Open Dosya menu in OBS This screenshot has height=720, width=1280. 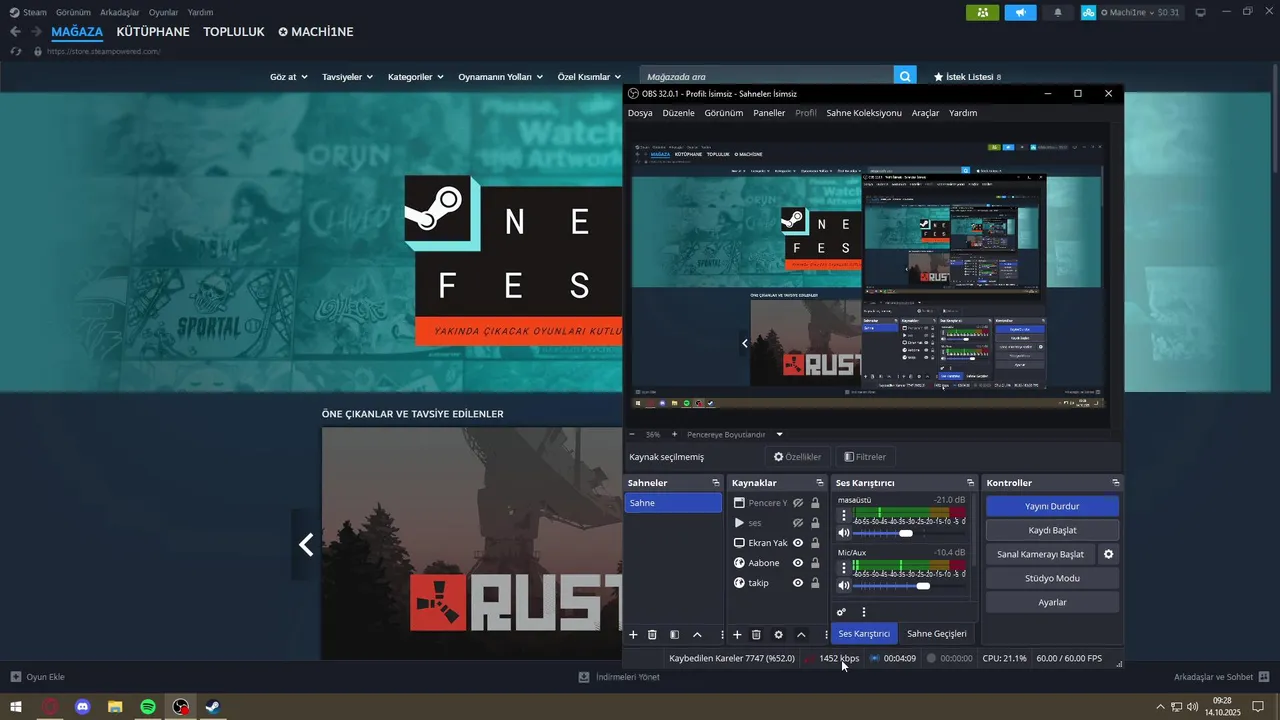pos(640,113)
